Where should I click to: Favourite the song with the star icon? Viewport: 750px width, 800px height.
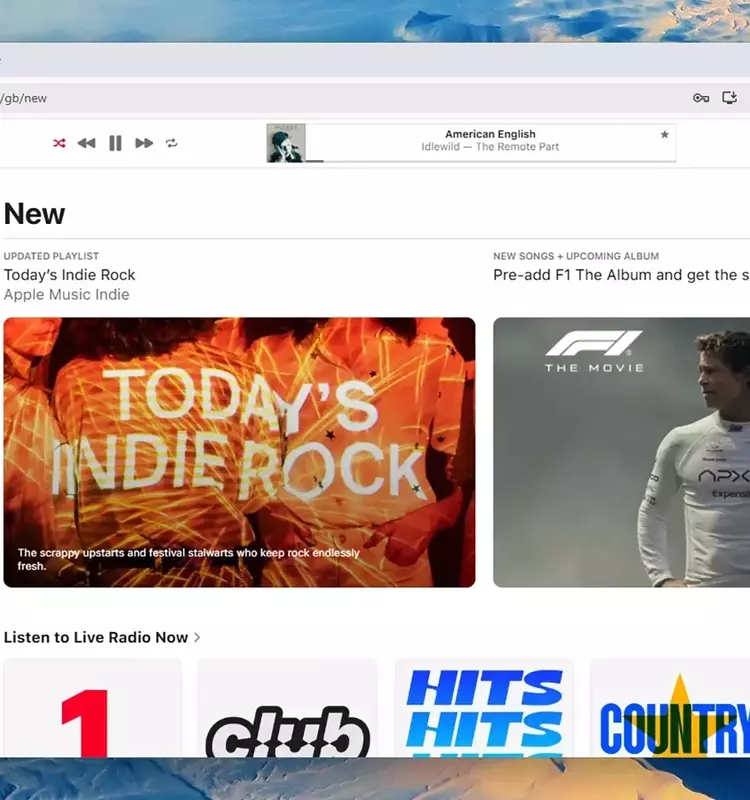click(664, 135)
